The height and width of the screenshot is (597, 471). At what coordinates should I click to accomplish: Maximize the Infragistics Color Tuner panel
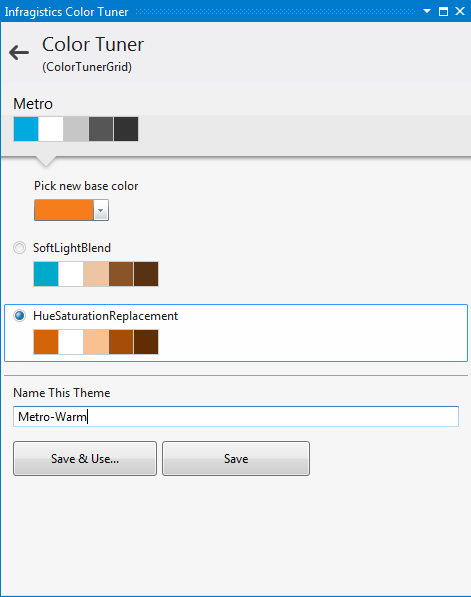tap(443, 11)
